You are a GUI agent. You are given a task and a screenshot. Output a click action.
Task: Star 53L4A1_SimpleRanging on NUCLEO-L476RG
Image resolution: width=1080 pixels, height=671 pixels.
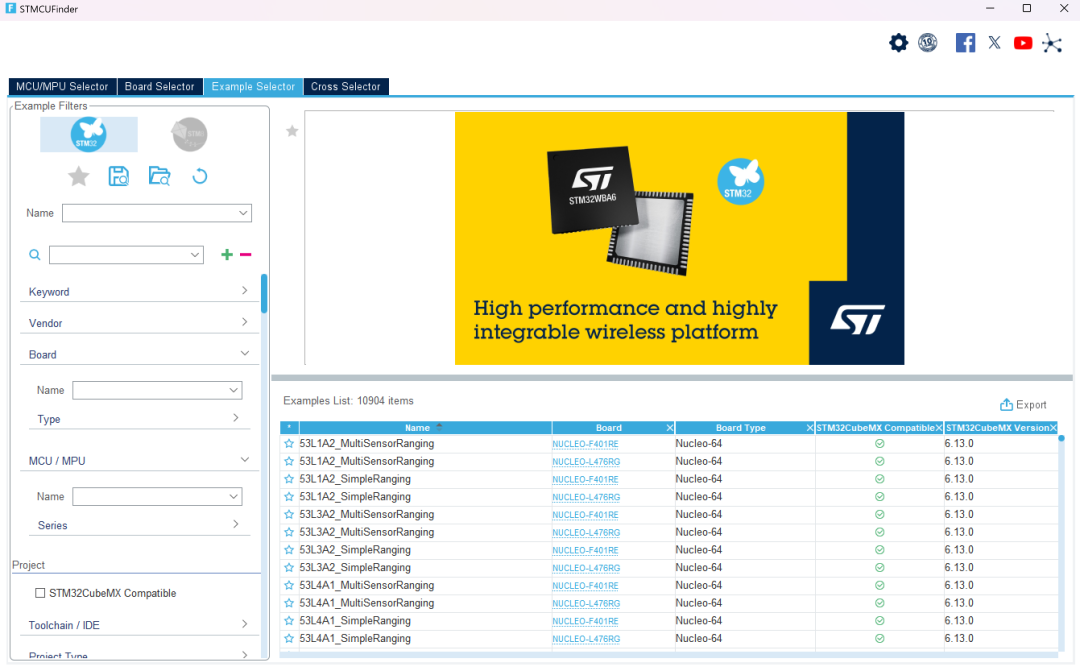pyautogui.click(x=289, y=639)
